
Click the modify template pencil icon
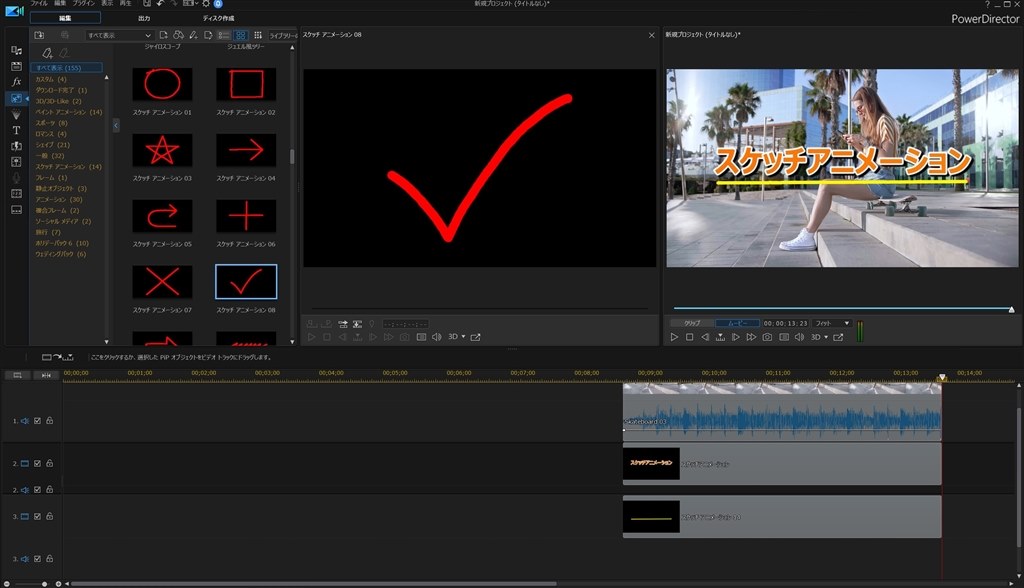(193, 35)
